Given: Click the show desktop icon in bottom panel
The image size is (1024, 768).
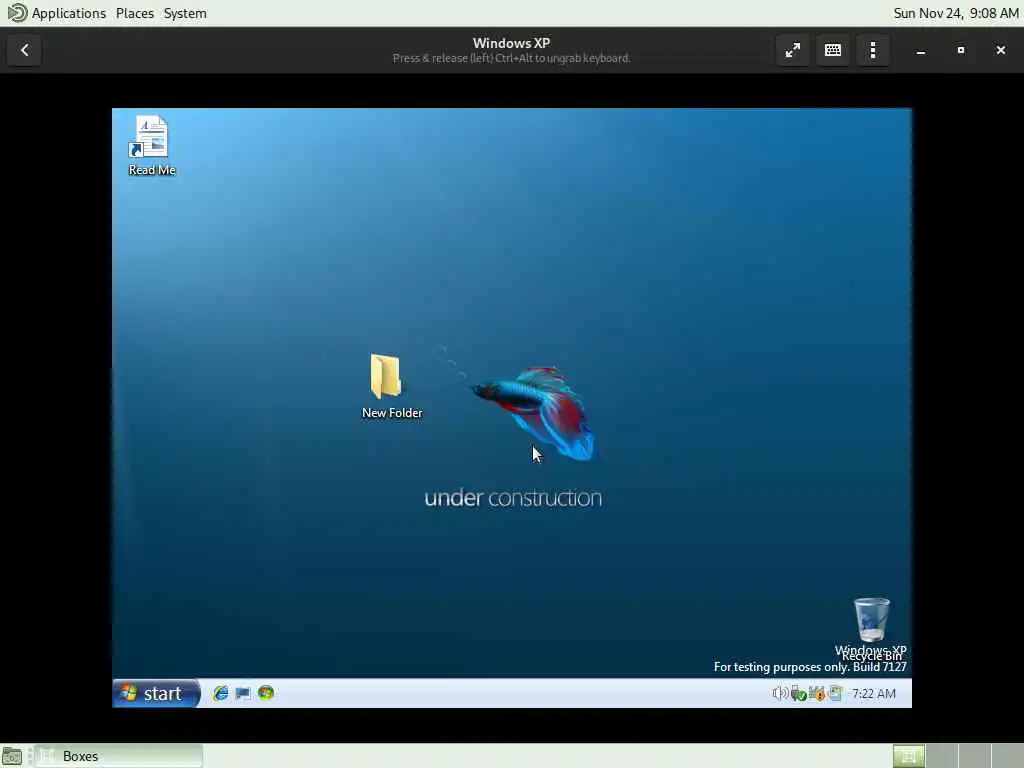Looking at the screenshot, I should (x=12, y=756).
